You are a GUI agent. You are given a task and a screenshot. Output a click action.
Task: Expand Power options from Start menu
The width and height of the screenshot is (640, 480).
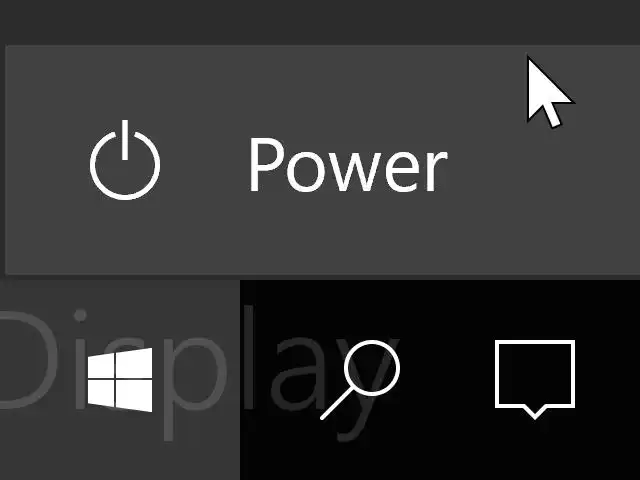[322, 160]
